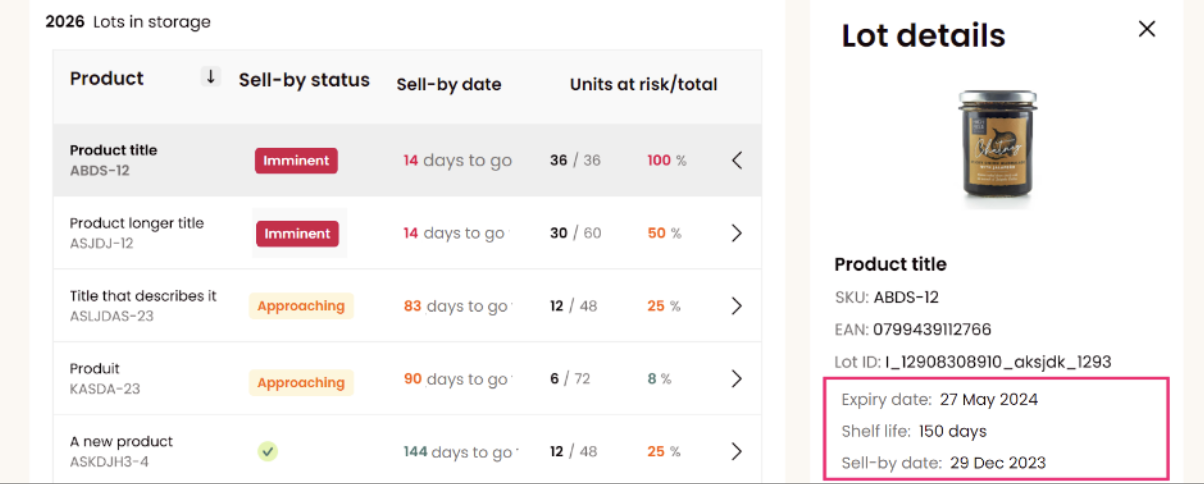Close the Lot details panel
1204x484 pixels.
pyautogui.click(x=1147, y=29)
